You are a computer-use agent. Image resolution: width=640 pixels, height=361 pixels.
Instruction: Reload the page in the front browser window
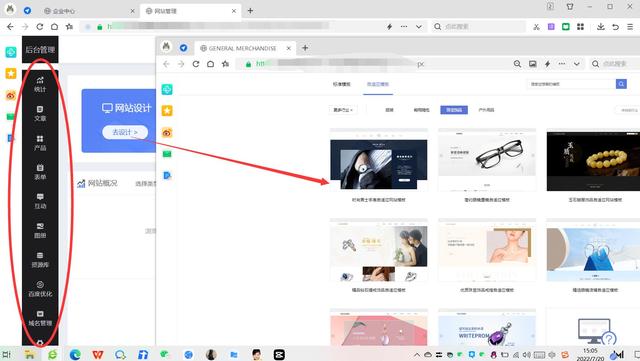click(196, 64)
